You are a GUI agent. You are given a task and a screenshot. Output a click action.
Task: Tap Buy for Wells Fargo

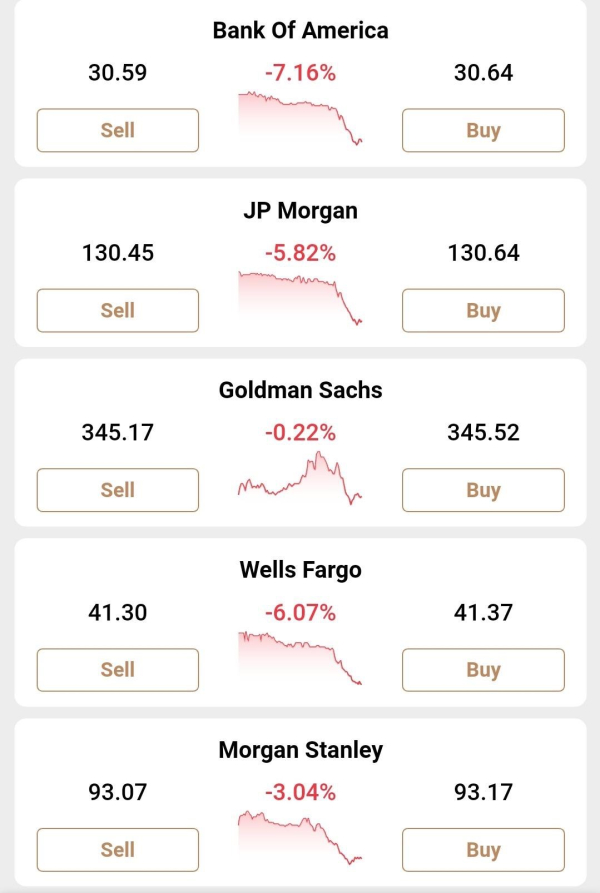pos(483,670)
